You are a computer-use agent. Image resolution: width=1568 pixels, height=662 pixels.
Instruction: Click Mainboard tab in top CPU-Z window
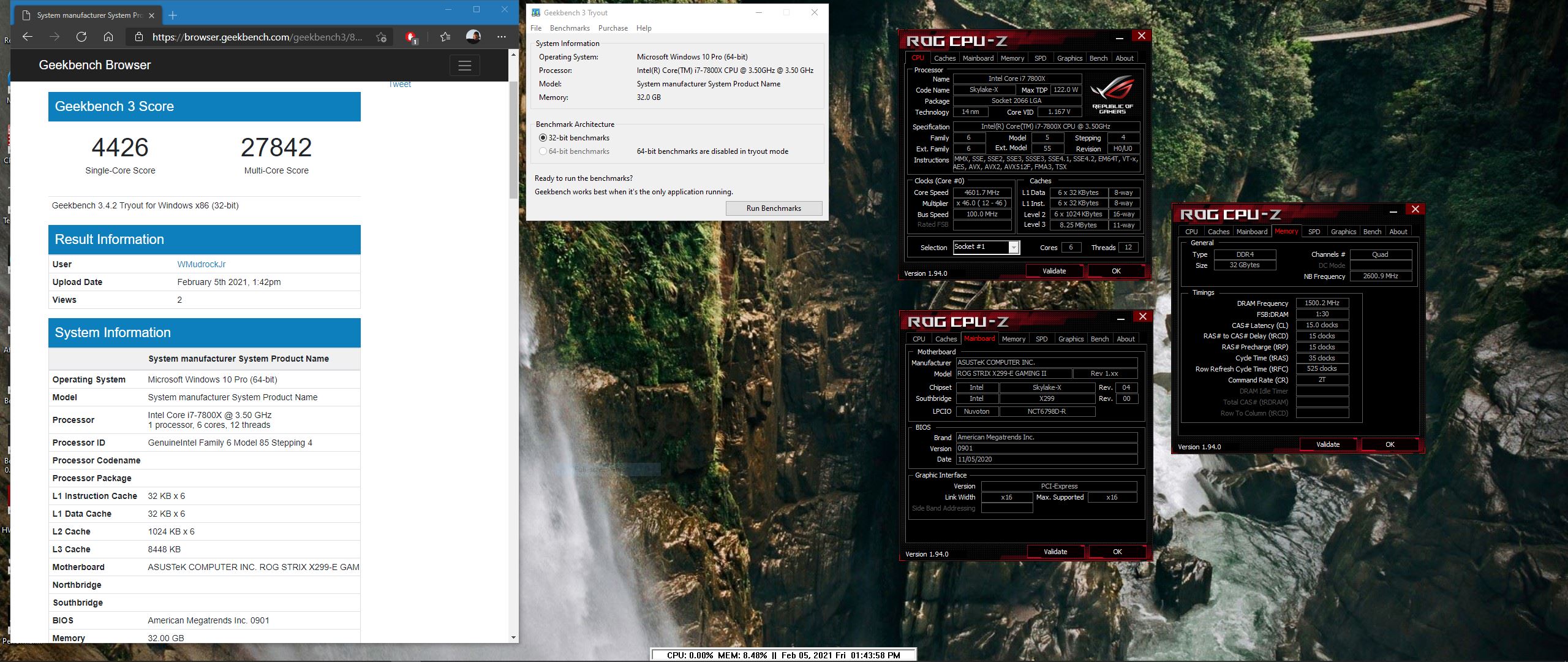coord(978,58)
